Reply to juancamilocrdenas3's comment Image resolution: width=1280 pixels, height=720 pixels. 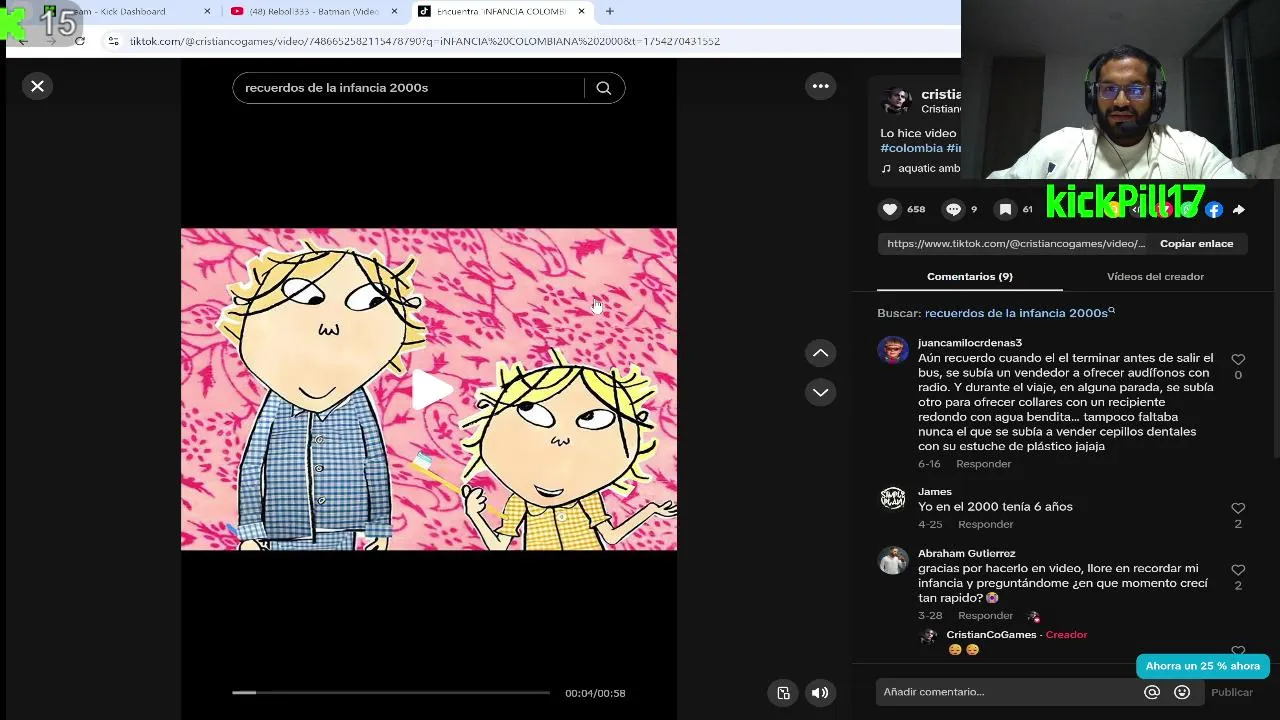(983, 464)
